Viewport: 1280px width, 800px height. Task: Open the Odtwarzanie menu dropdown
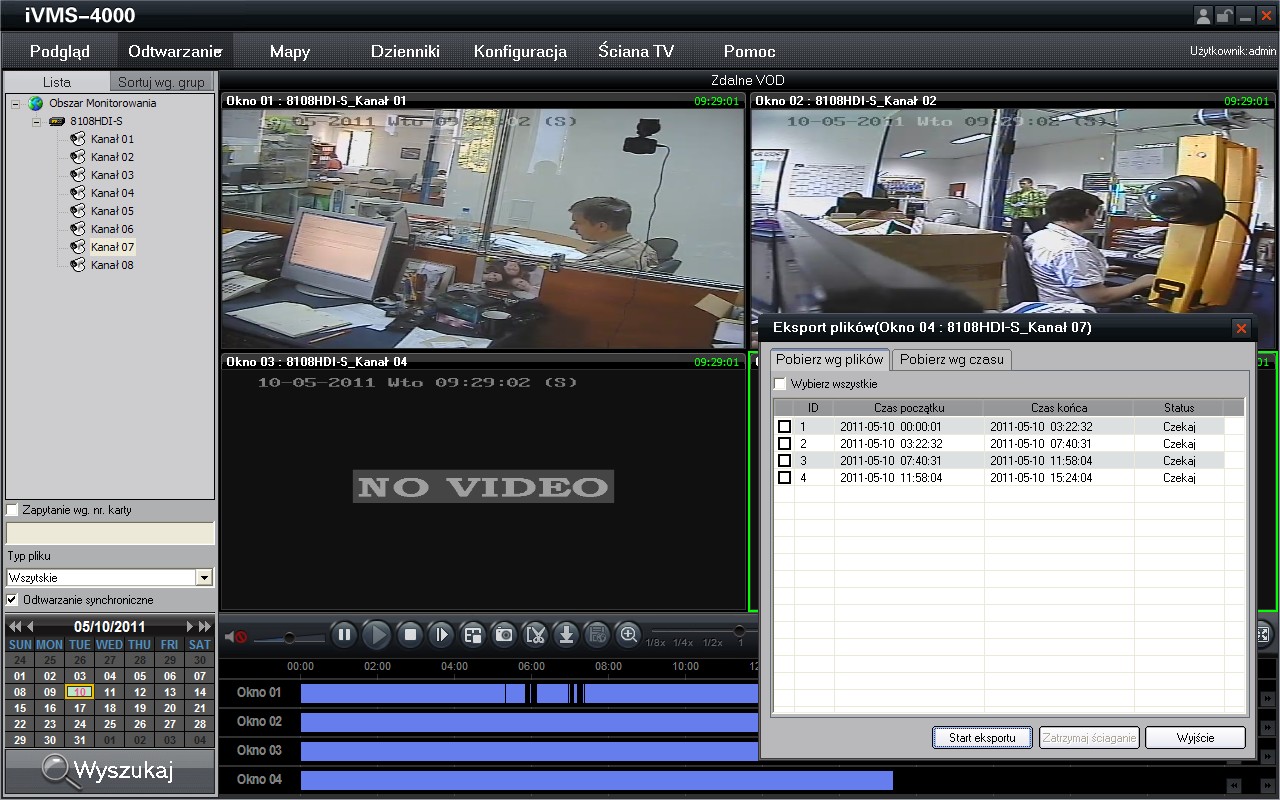[174, 51]
